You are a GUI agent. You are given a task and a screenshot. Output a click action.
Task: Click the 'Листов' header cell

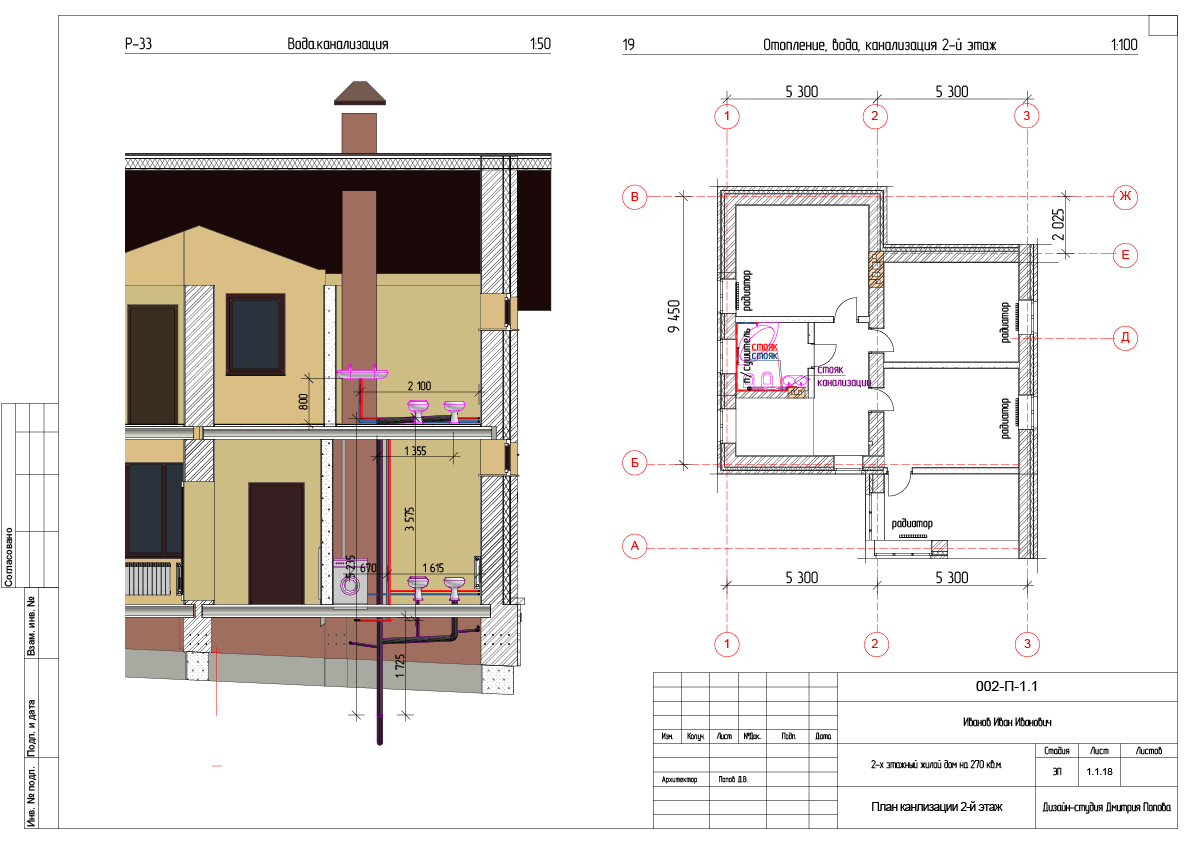tap(1149, 751)
